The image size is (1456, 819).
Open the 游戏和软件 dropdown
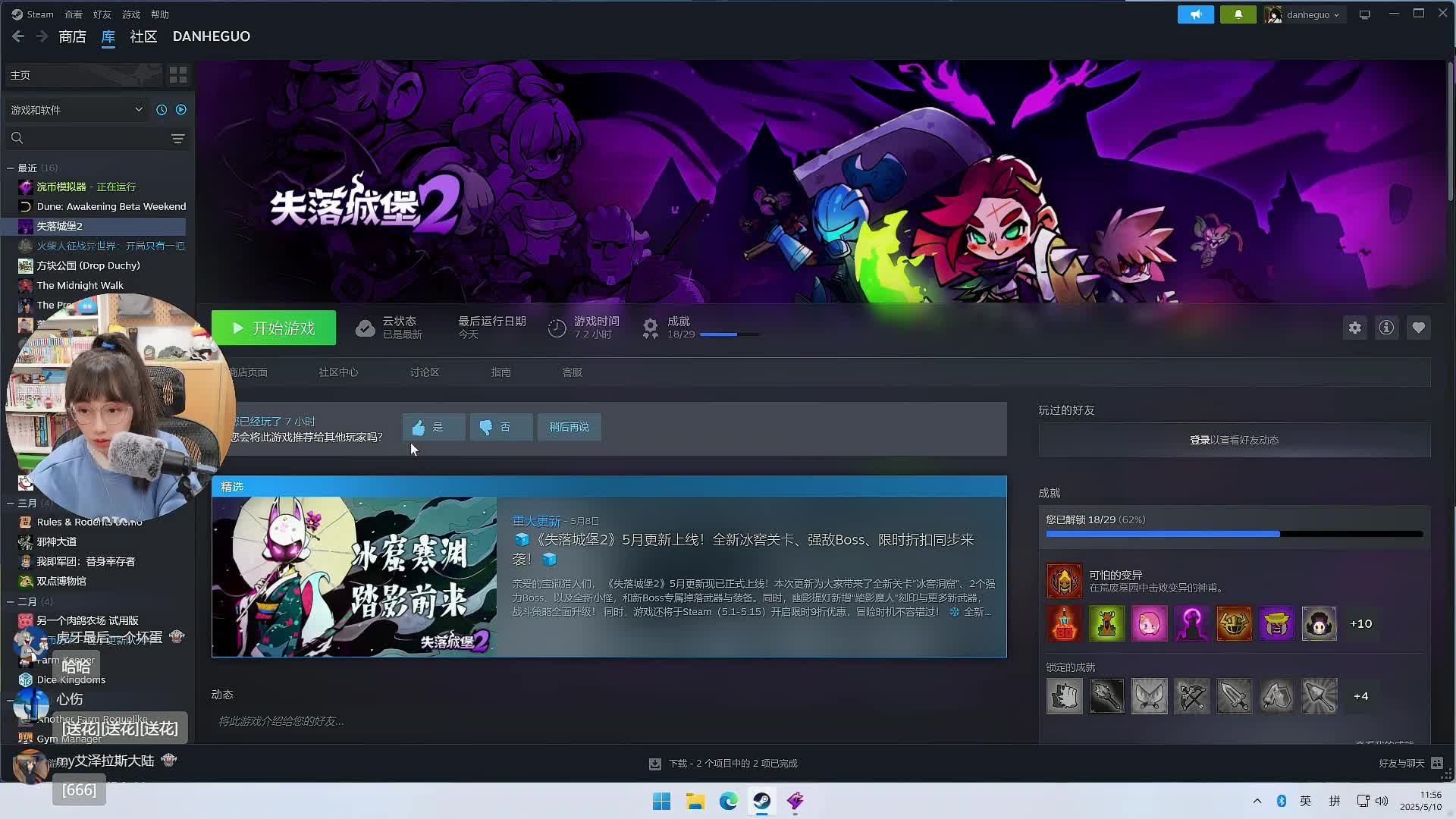pyautogui.click(x=76, y=110)
